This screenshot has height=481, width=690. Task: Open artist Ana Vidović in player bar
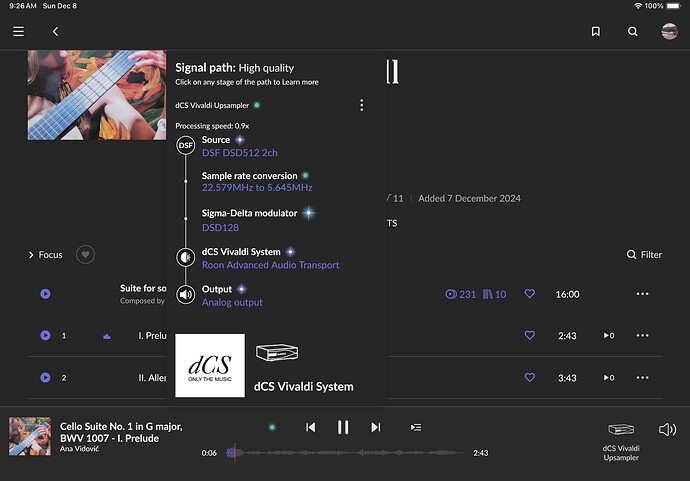80,449
